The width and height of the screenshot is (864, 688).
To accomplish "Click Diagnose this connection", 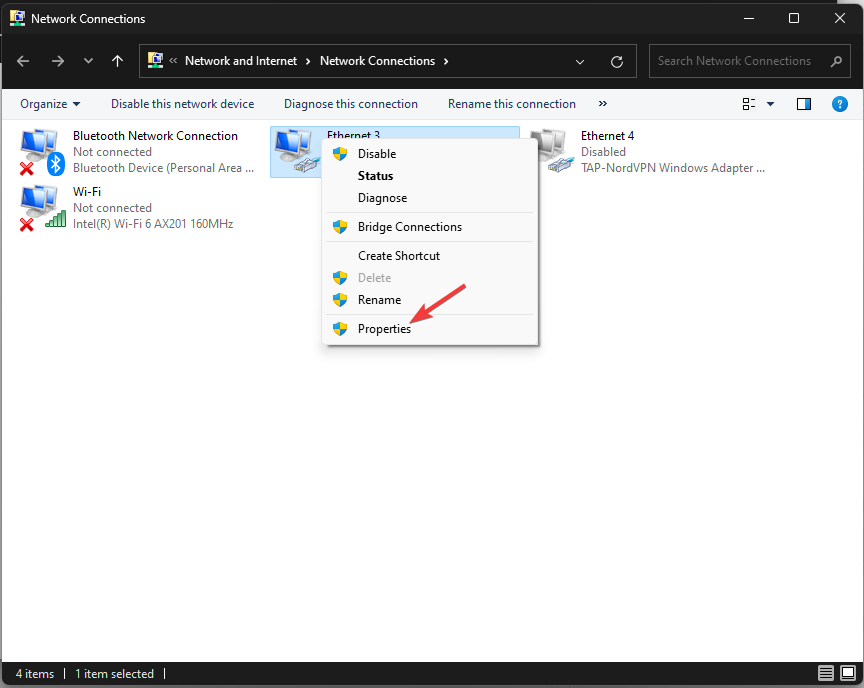I will (x=350, y=104).
